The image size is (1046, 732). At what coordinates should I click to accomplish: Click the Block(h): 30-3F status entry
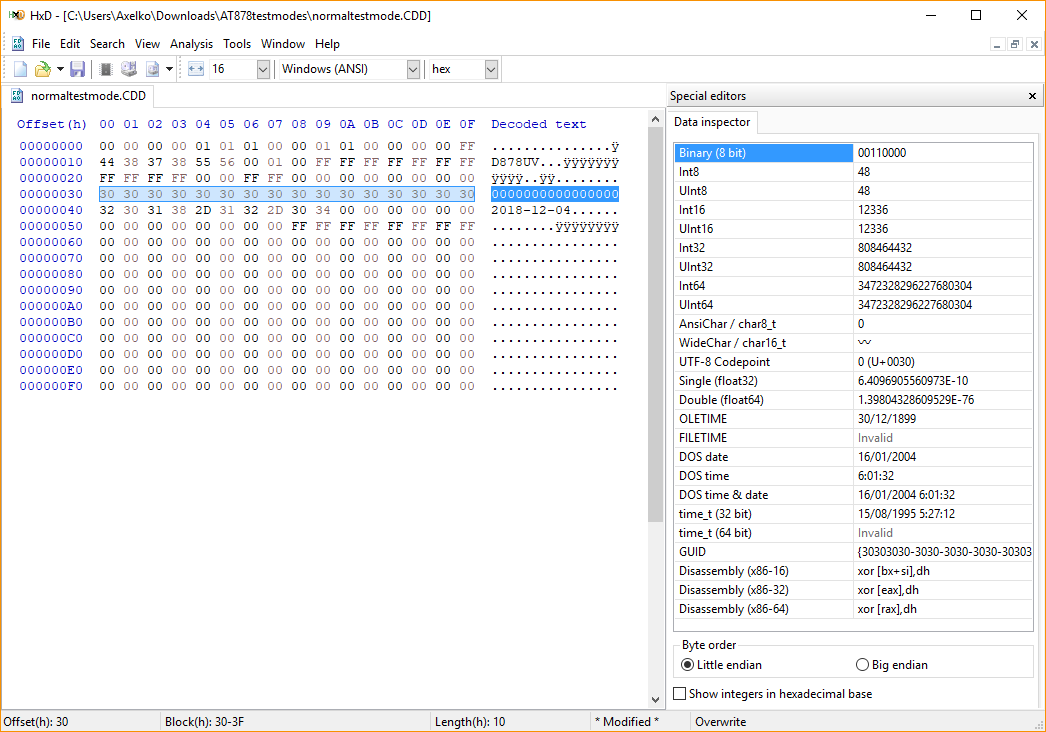204,722
